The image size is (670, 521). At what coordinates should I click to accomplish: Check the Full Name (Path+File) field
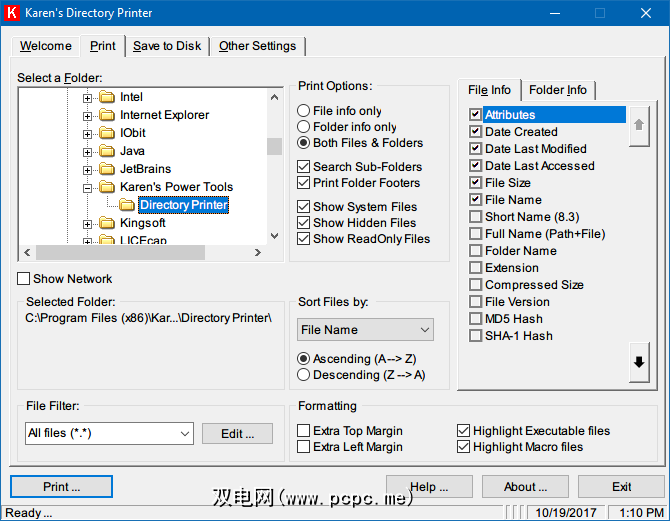(475, 234)
